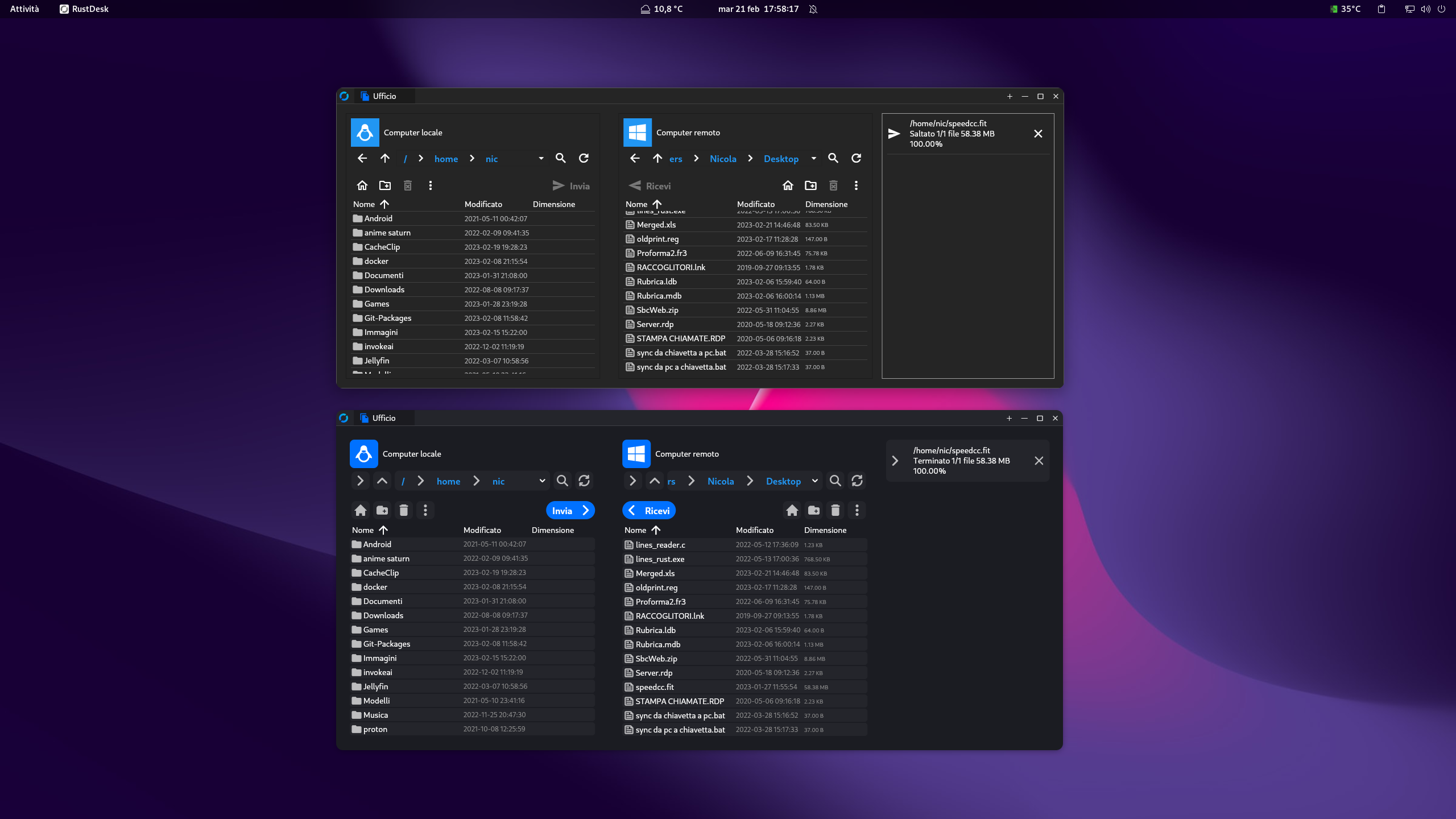Go up one directory in the local panel
This screenshot has width=1456, height=819.
[x=384, y=158]
